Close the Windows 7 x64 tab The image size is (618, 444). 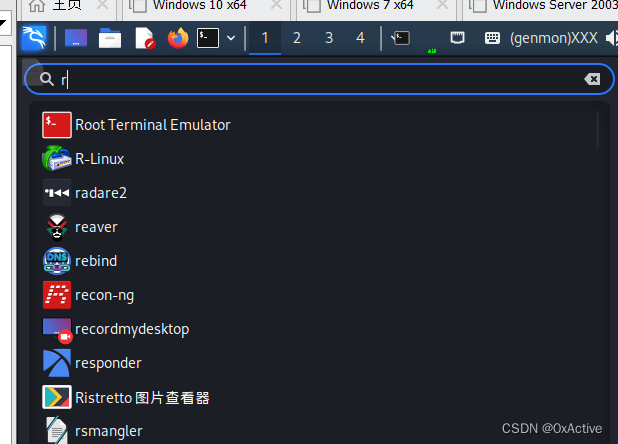pyautogui.click(x=443, y=5)
